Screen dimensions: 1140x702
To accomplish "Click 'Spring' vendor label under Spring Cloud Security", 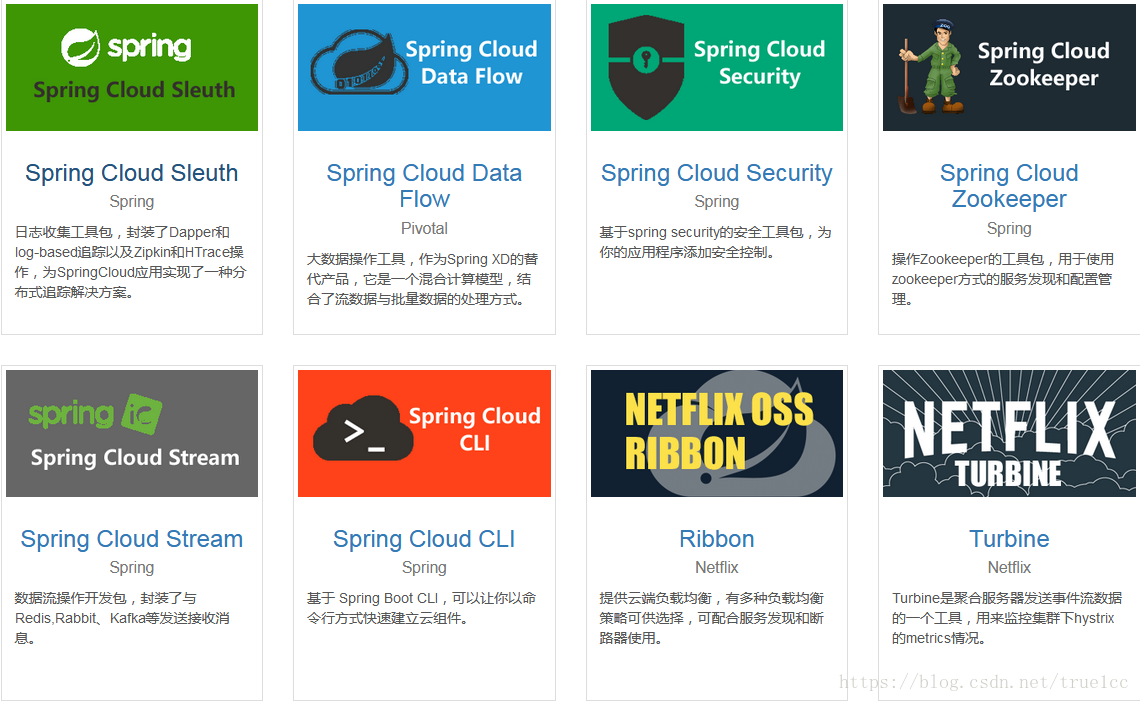I will tap(717, 201).
